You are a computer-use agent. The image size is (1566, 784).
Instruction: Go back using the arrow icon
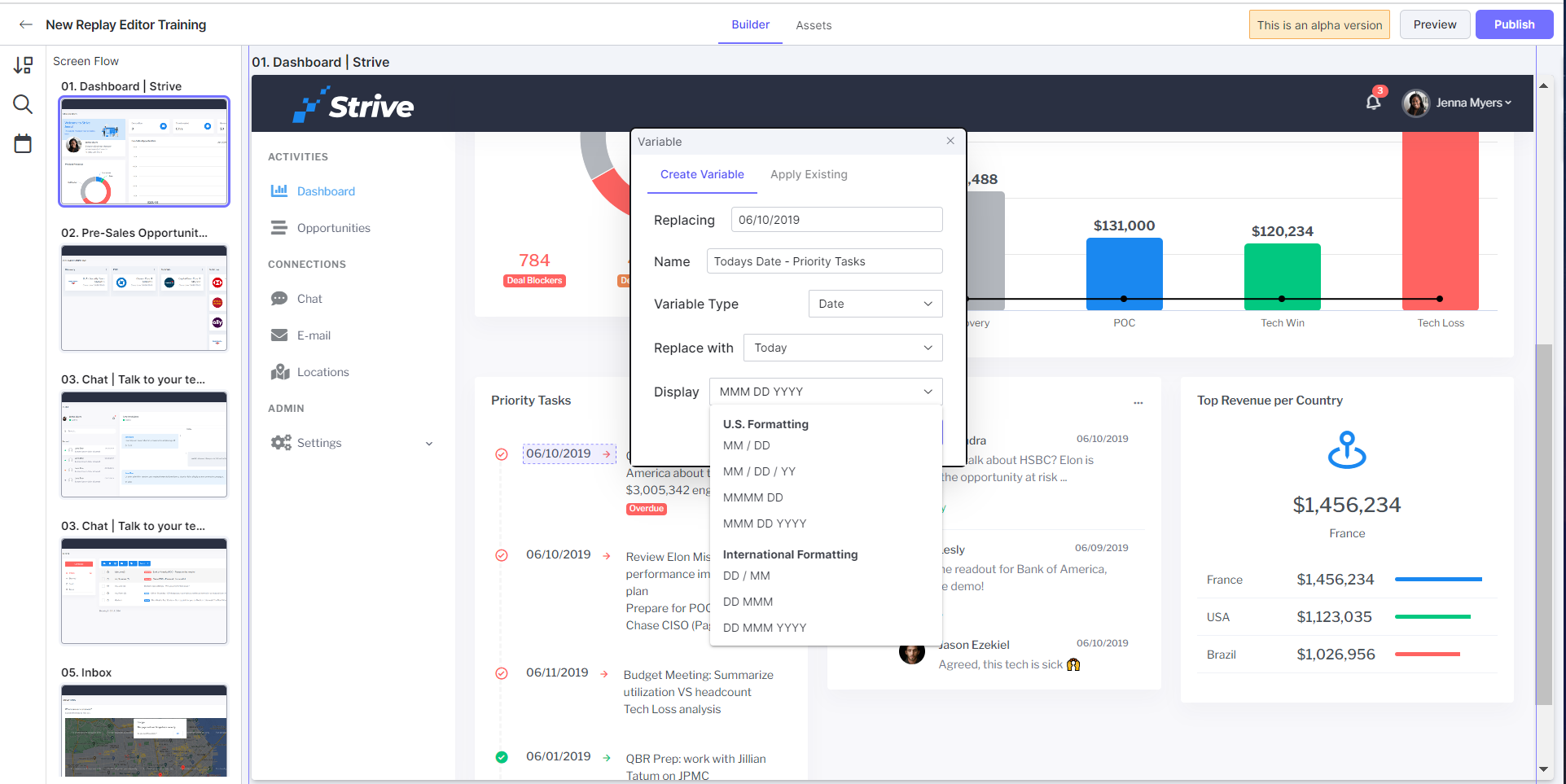26,24
